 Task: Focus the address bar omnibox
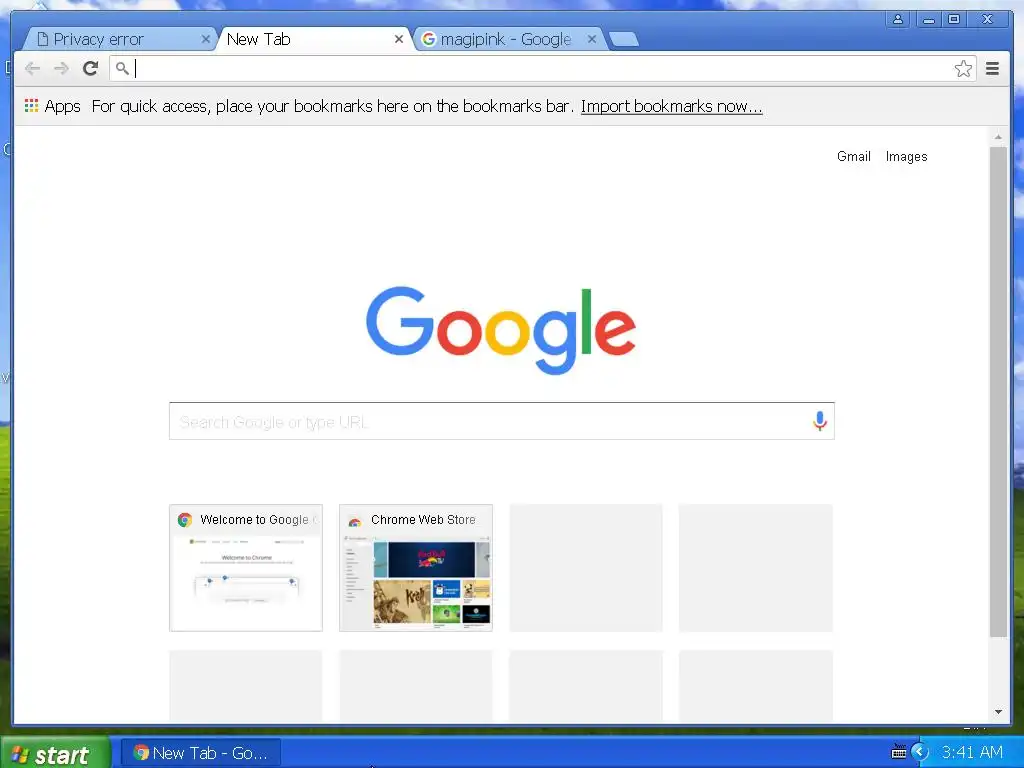(x=542, y=69)
